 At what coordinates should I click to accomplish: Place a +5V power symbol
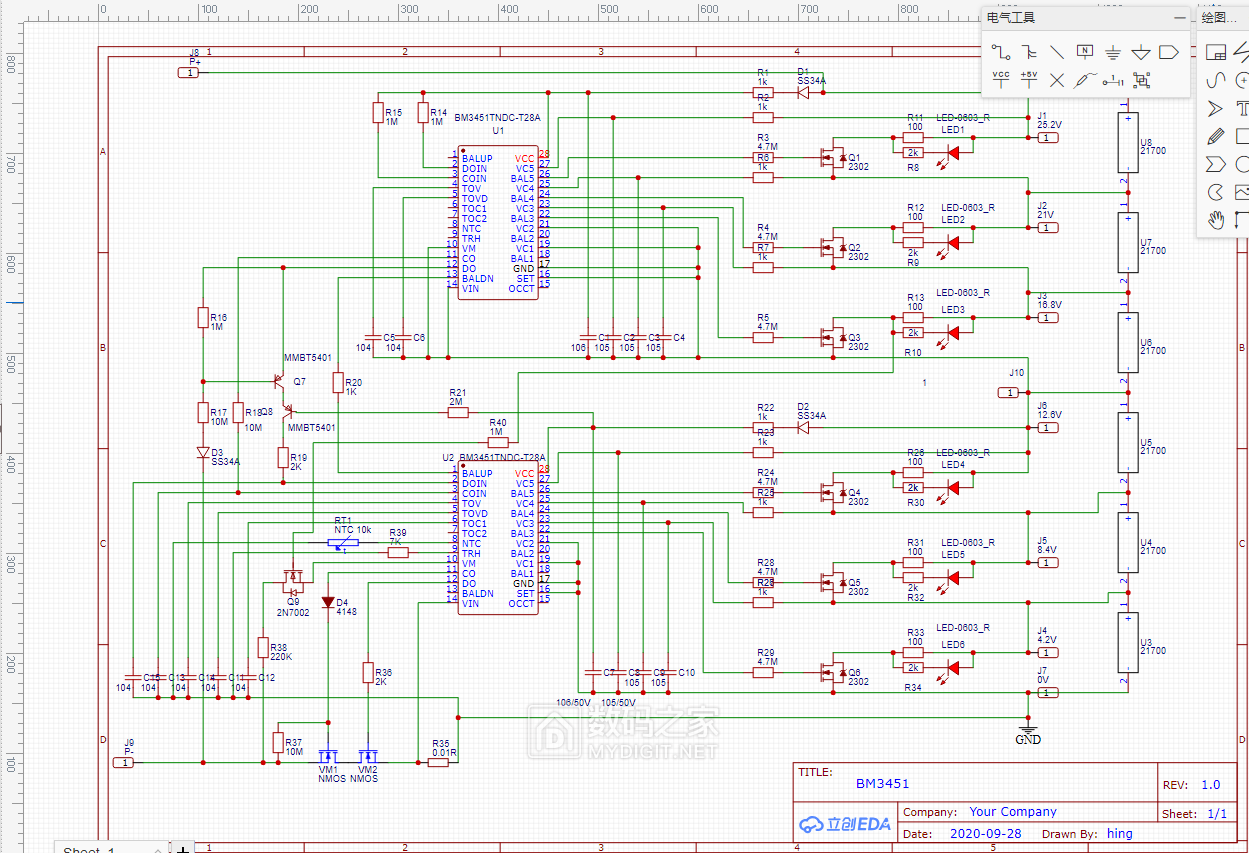[1028, 80]
